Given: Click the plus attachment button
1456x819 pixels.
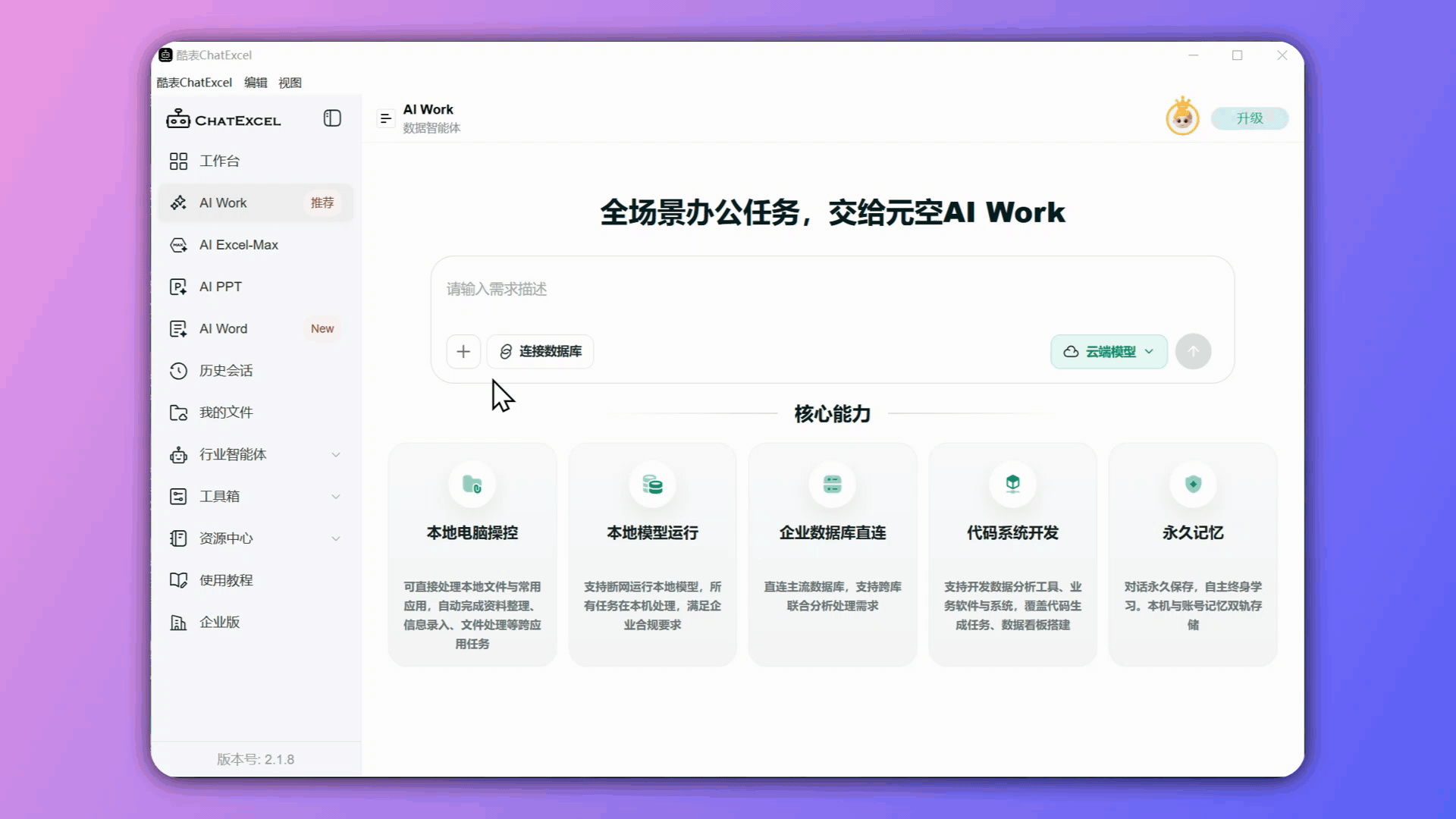Looking at the screenshot, I should pyautogui.click(x=463, y=352).
